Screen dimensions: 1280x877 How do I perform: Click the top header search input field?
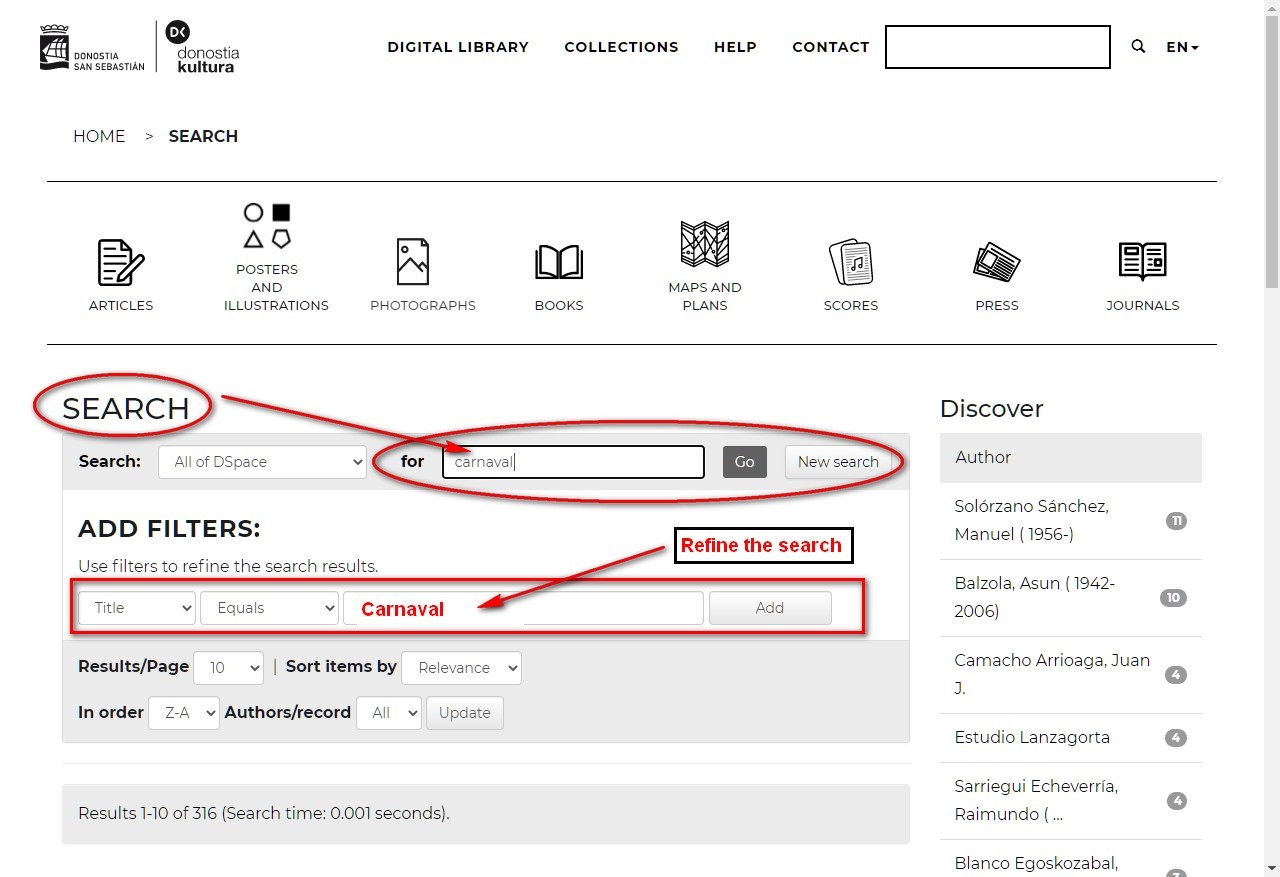[x=997, y=47]
